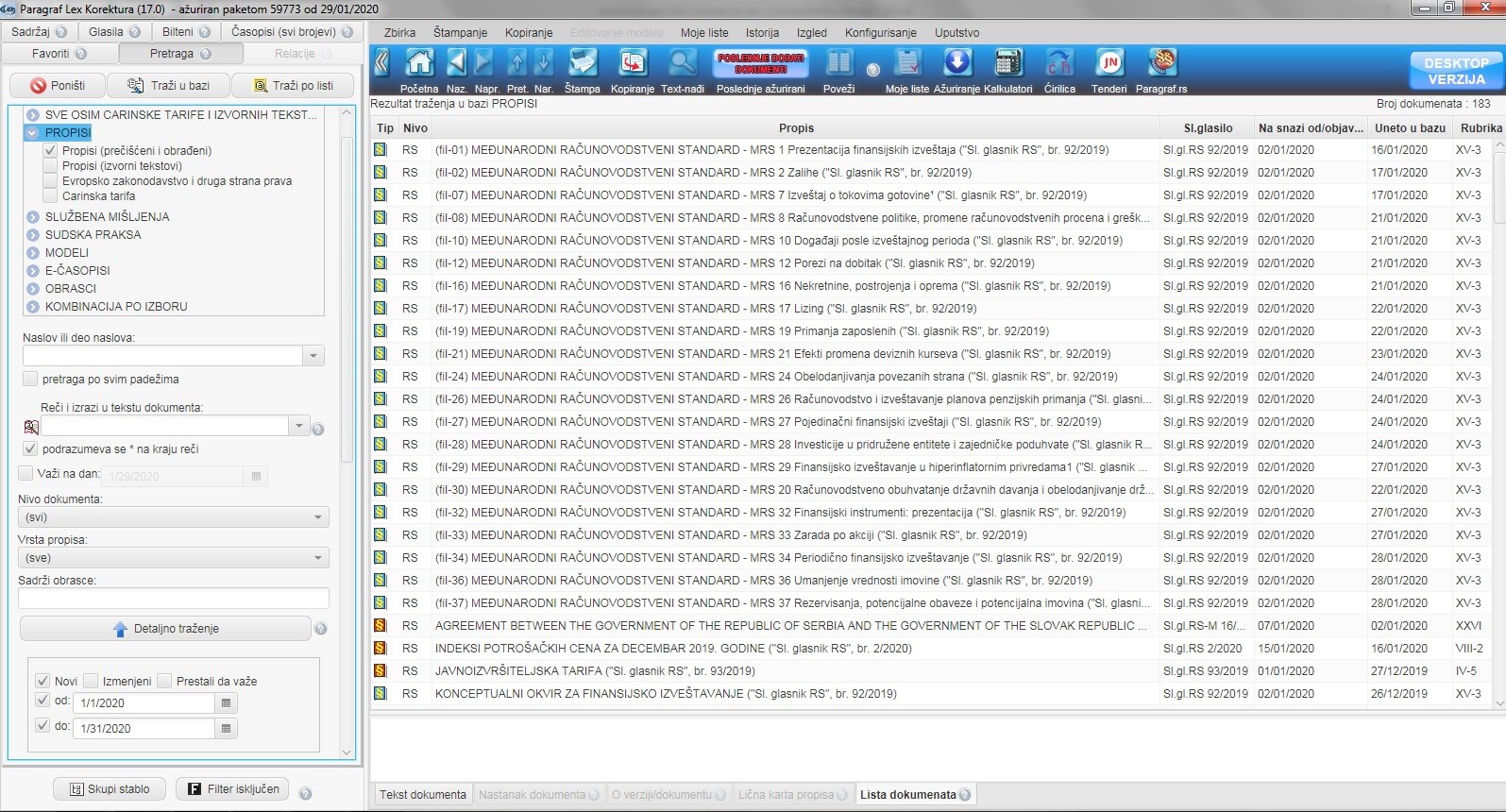Image resolution: width=1506 pixels, height=812 pixels.
Task: Open the Ažuriranje download icon
Action: click(956, 64)
